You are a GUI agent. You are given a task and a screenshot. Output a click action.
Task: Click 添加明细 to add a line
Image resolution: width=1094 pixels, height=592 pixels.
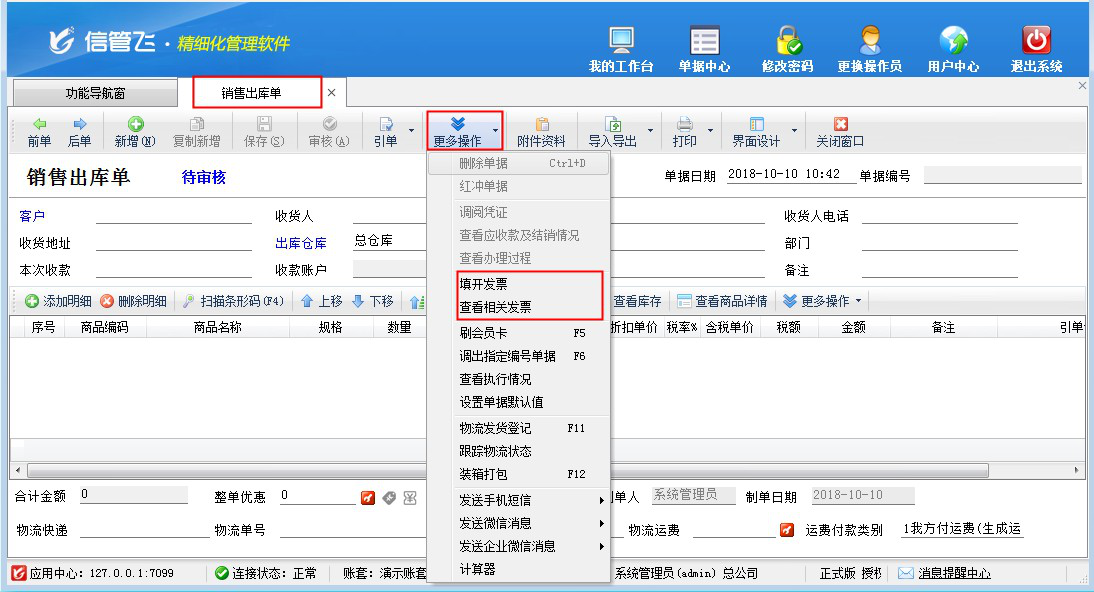coord(58,301)
